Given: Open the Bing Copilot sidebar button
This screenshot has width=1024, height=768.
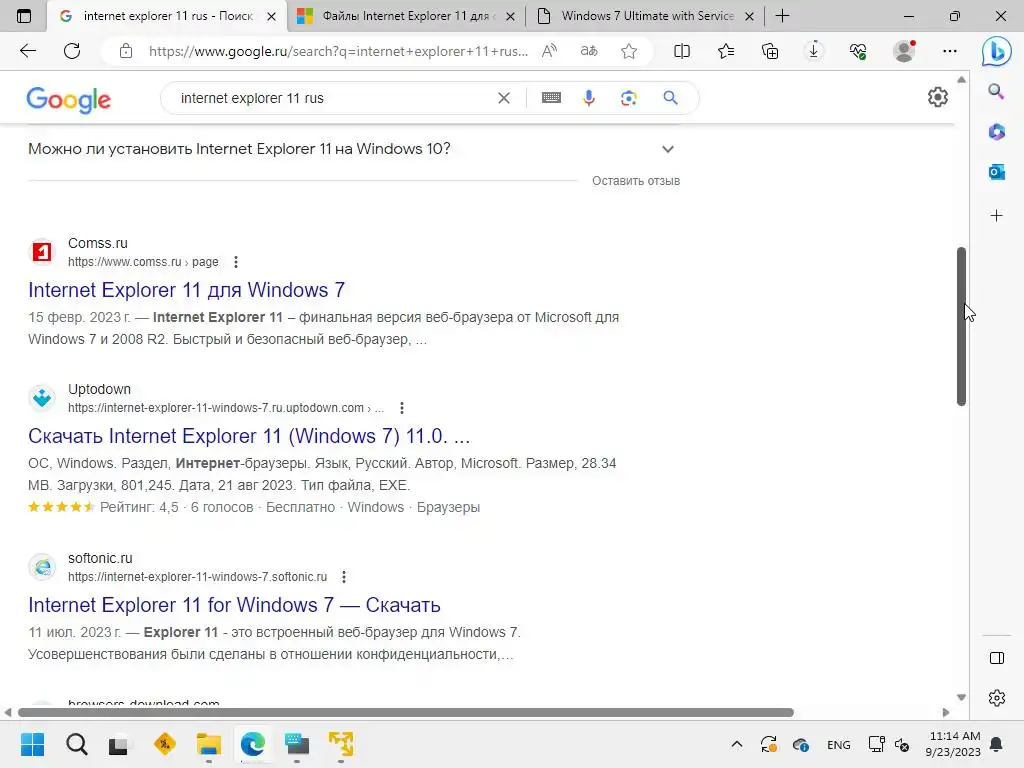Looking at the screenshot, I should (997, 52).
